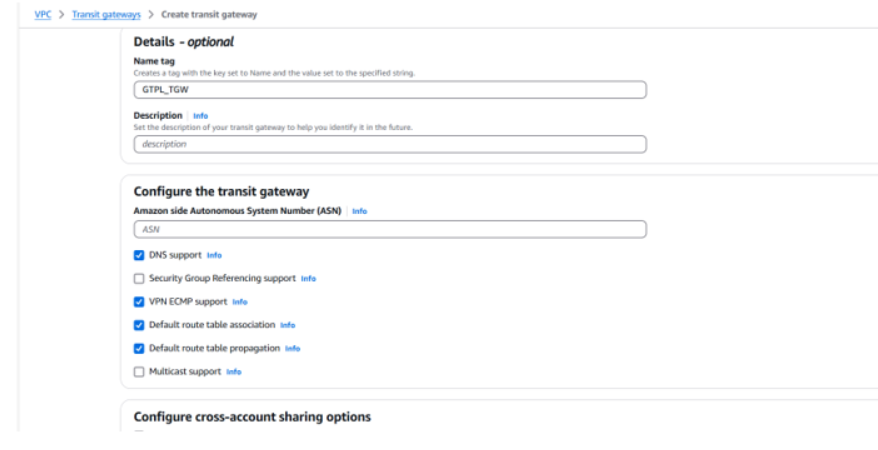Open Info link for Amazon side ASN
The height and width of the screenshot is (450, 878).
coord(360,211)
